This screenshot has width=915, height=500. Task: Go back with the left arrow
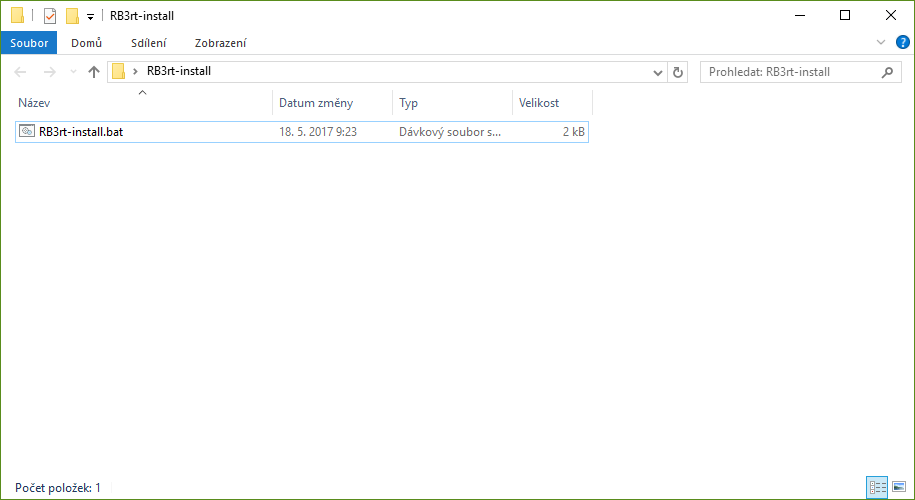coord(20,72)
